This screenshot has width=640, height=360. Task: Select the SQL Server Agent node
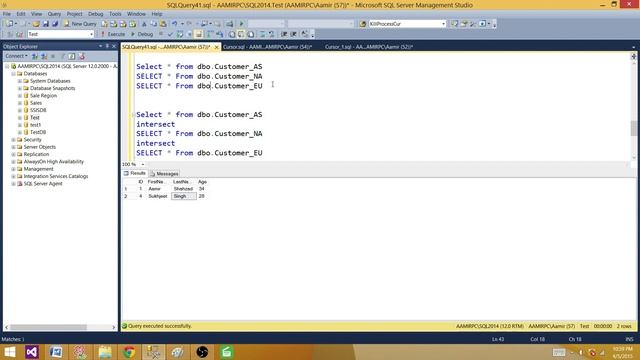point(43,184)
